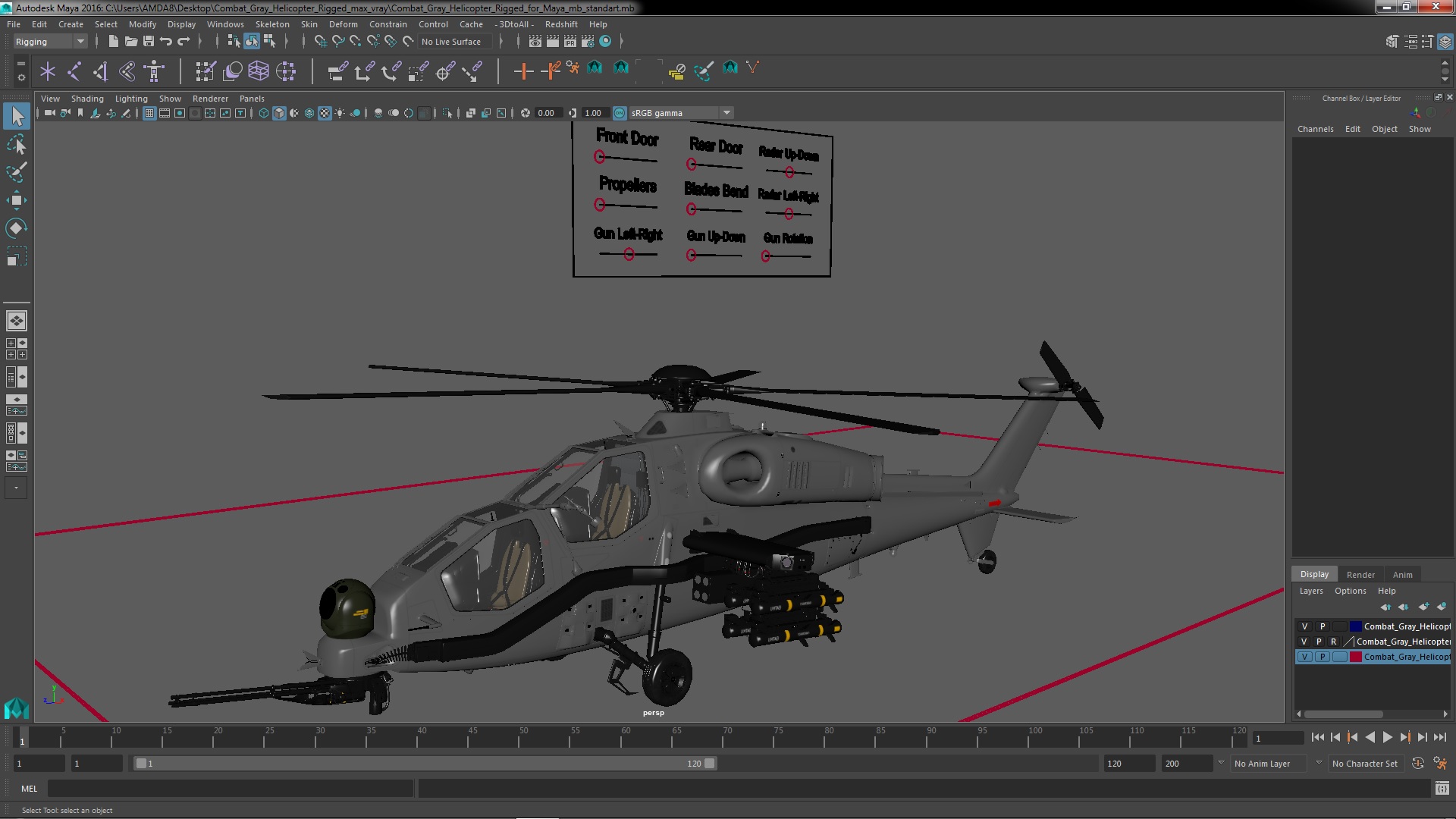
Task: Toggle the viewport grid display icon
Action: point(149,113)
